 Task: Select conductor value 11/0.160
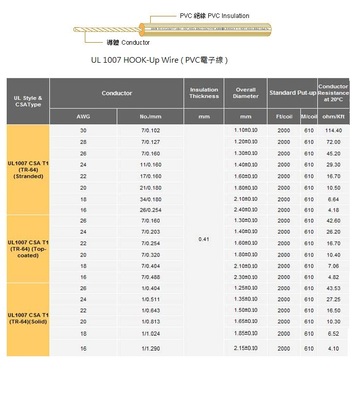pyautogui.click(x=151, y=165)
